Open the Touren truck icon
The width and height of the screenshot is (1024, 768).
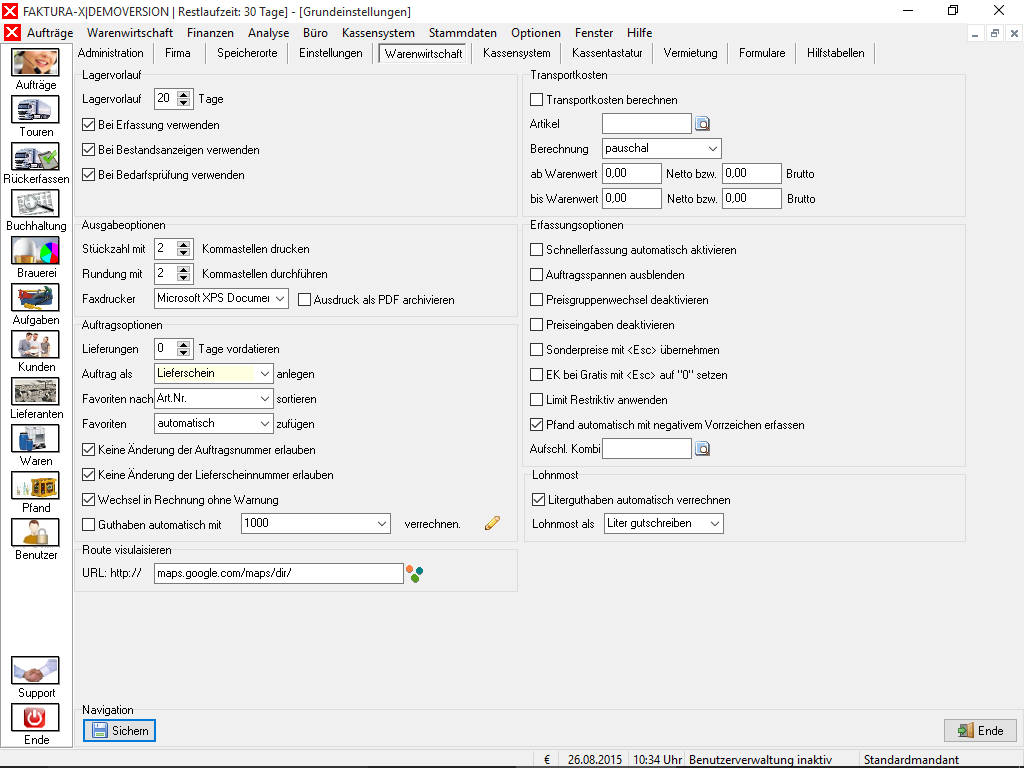click(x=35, y=110)
